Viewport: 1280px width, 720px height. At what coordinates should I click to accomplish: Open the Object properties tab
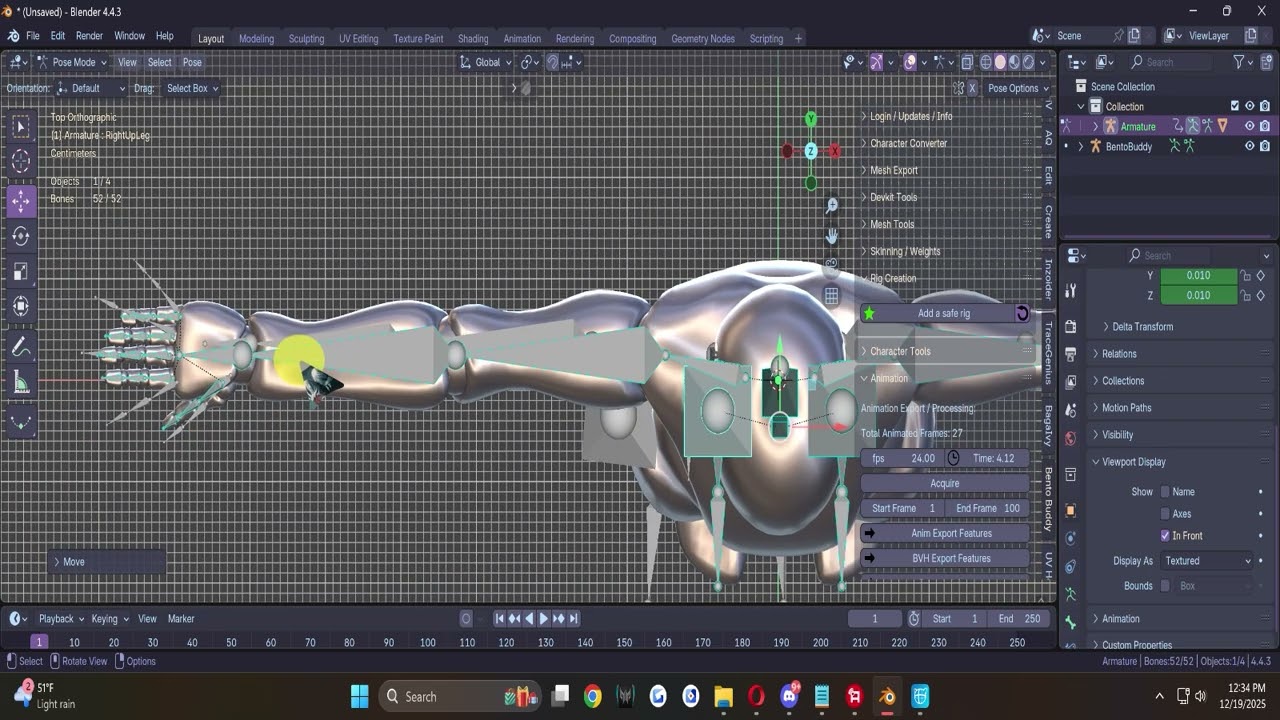click(x=1070, y=510)
